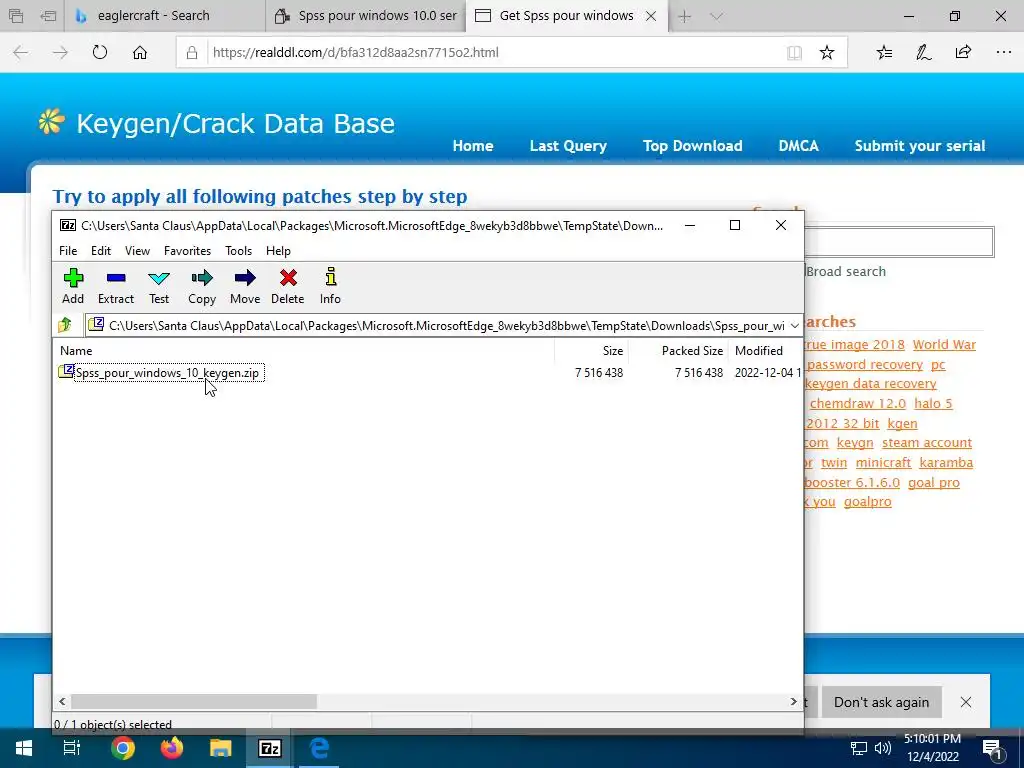
Task: Open the World War search link
Action: coord(944,345)
